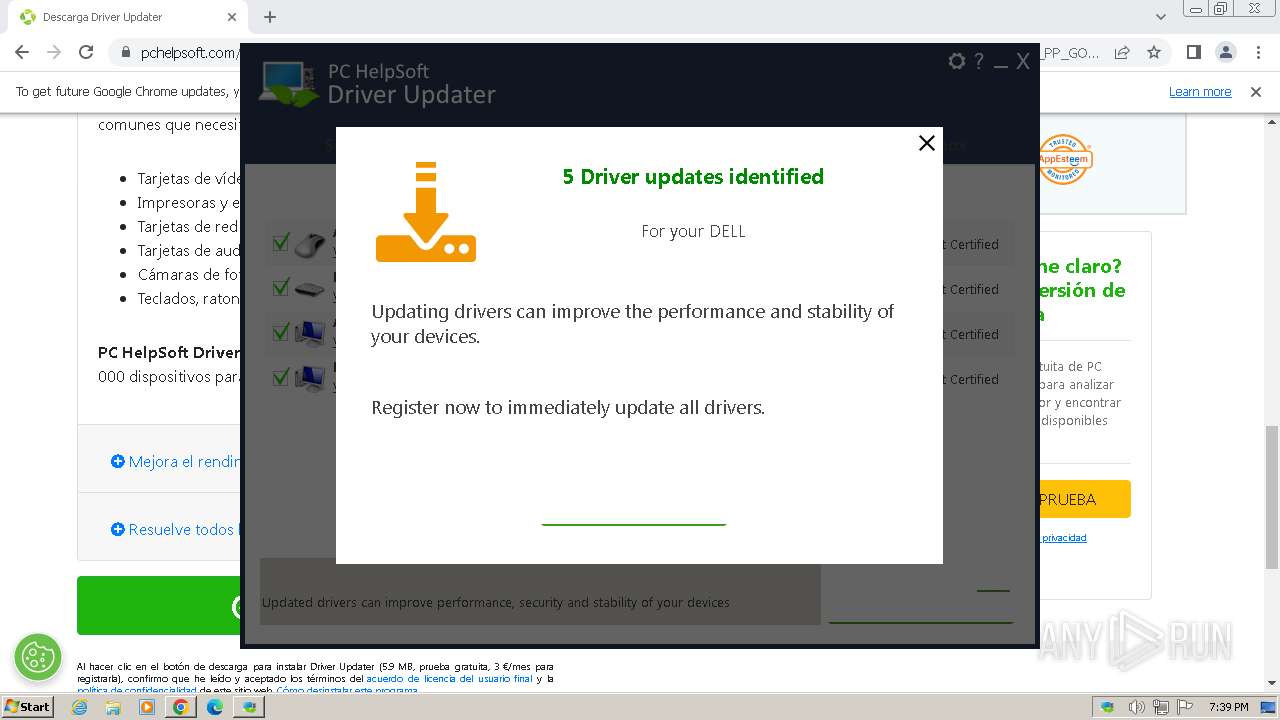Viewport: 1280px width, 720px height.
Task: Open Chrome three-dot menu
Action: click(1258, 52)
